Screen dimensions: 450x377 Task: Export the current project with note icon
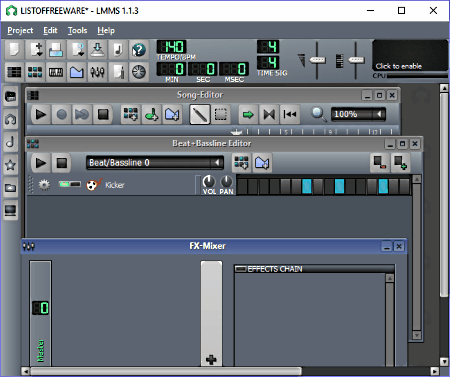tap(118, 50)
